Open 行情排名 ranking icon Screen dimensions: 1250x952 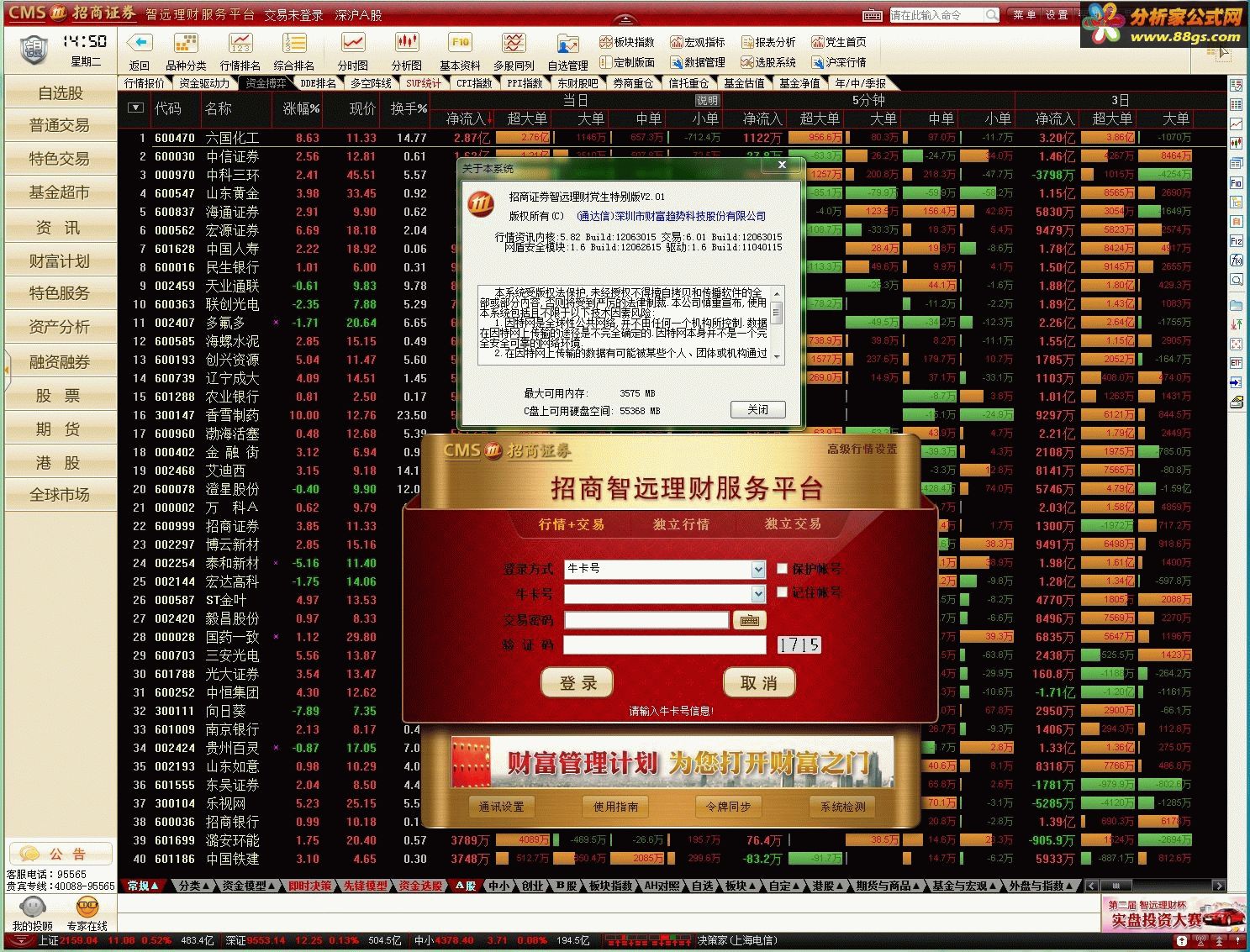240,43
